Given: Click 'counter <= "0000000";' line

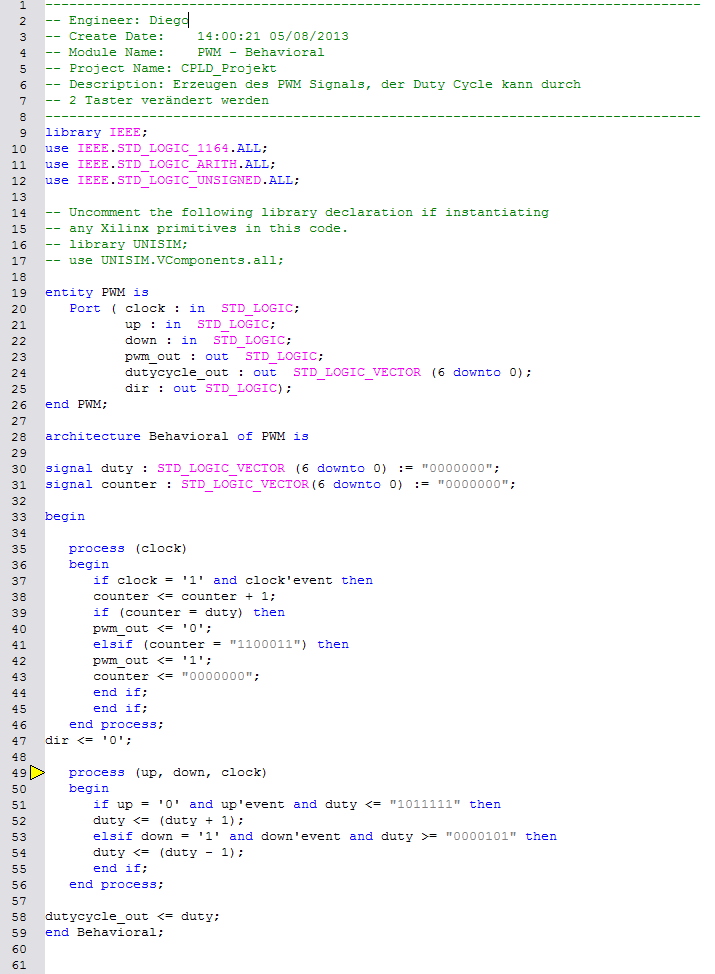Looking at the screenshot, I should (x=176, y=677).
